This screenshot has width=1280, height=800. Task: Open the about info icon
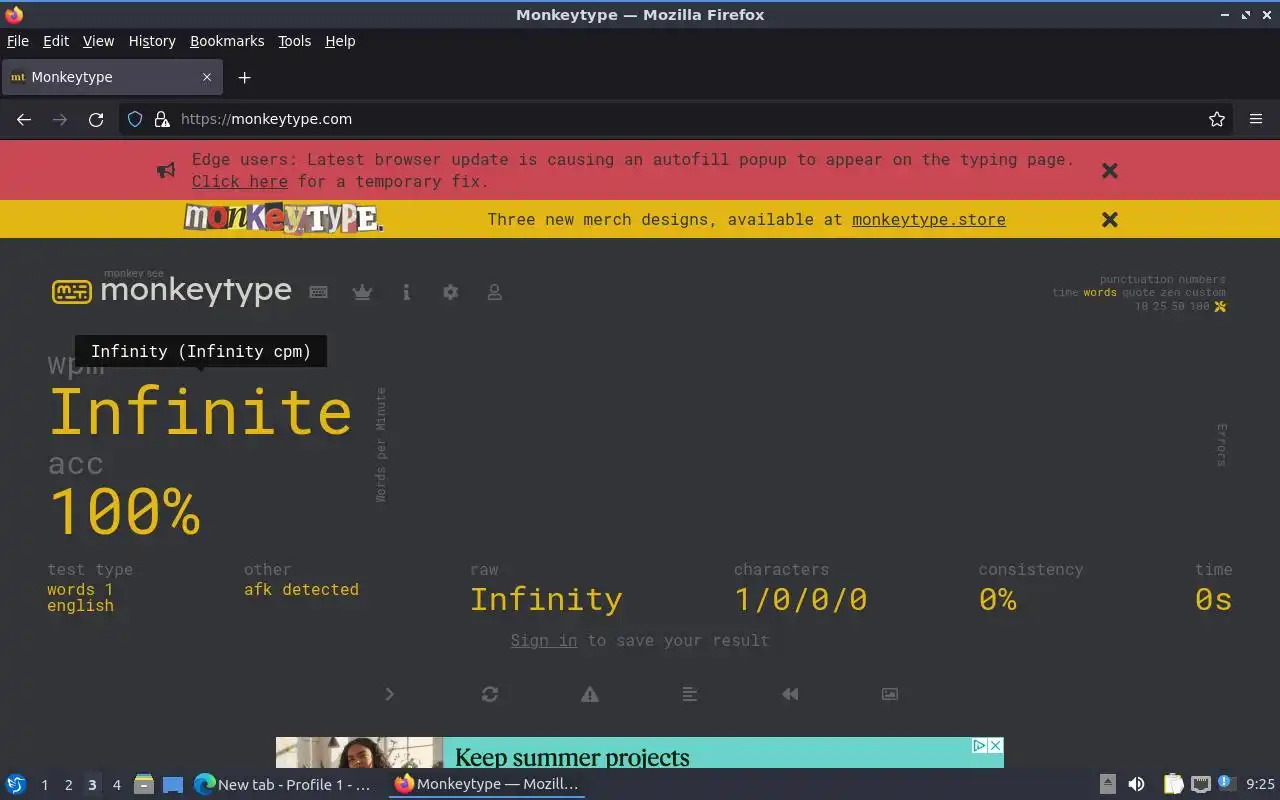click(x=406, y=292)
